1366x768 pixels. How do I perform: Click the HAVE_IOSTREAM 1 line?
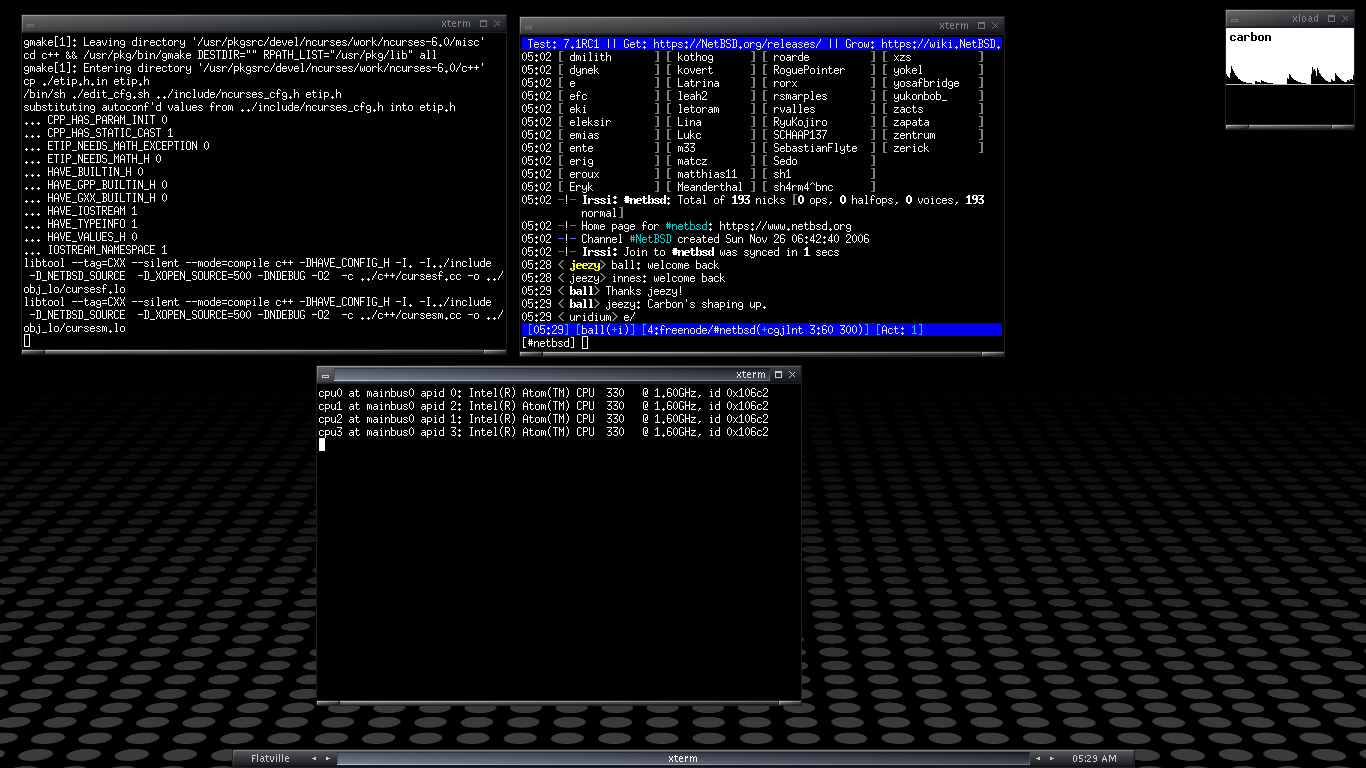point(80,211)
